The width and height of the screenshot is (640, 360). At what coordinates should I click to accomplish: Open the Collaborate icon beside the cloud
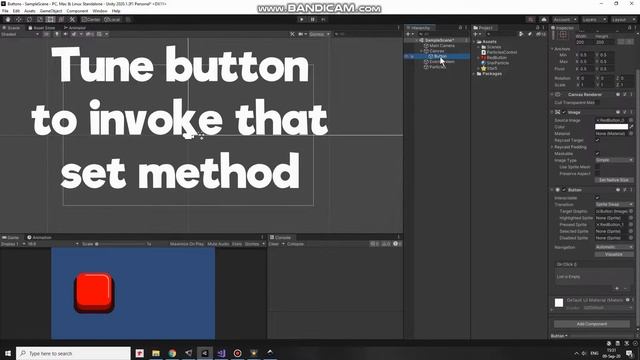pos(530,20)
